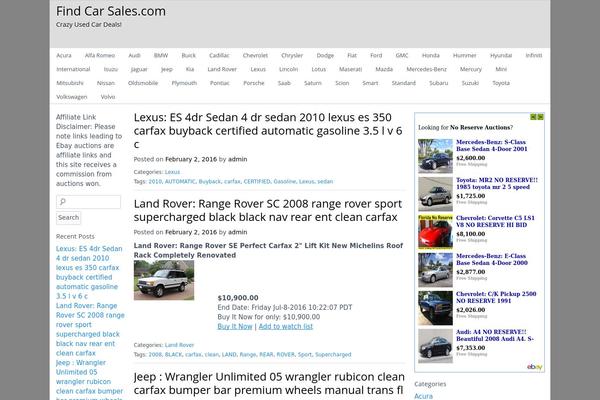Image resolution: width=600 pixels, height=400 pixels.
Task: Open Lexus in the navigation menu
Action: (x=258, y=69)
